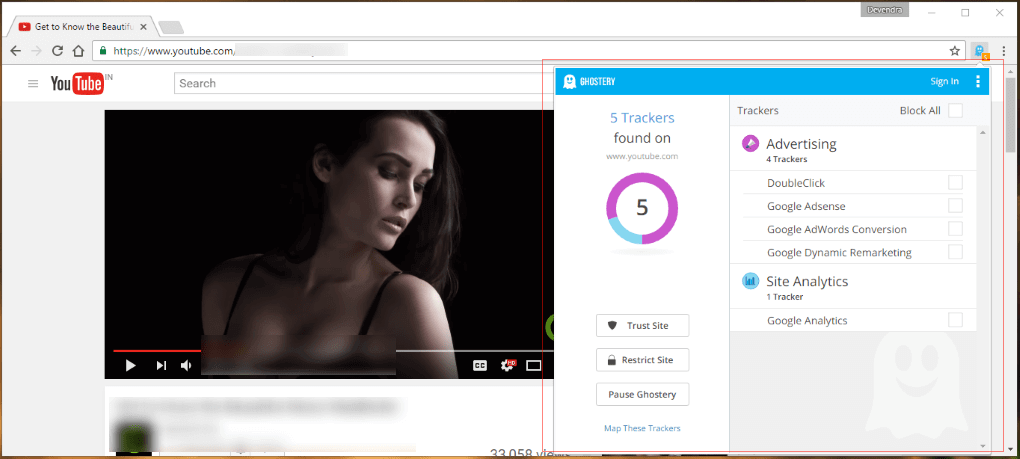
Task: Open a new browser tab
Action: click(171, 27)
